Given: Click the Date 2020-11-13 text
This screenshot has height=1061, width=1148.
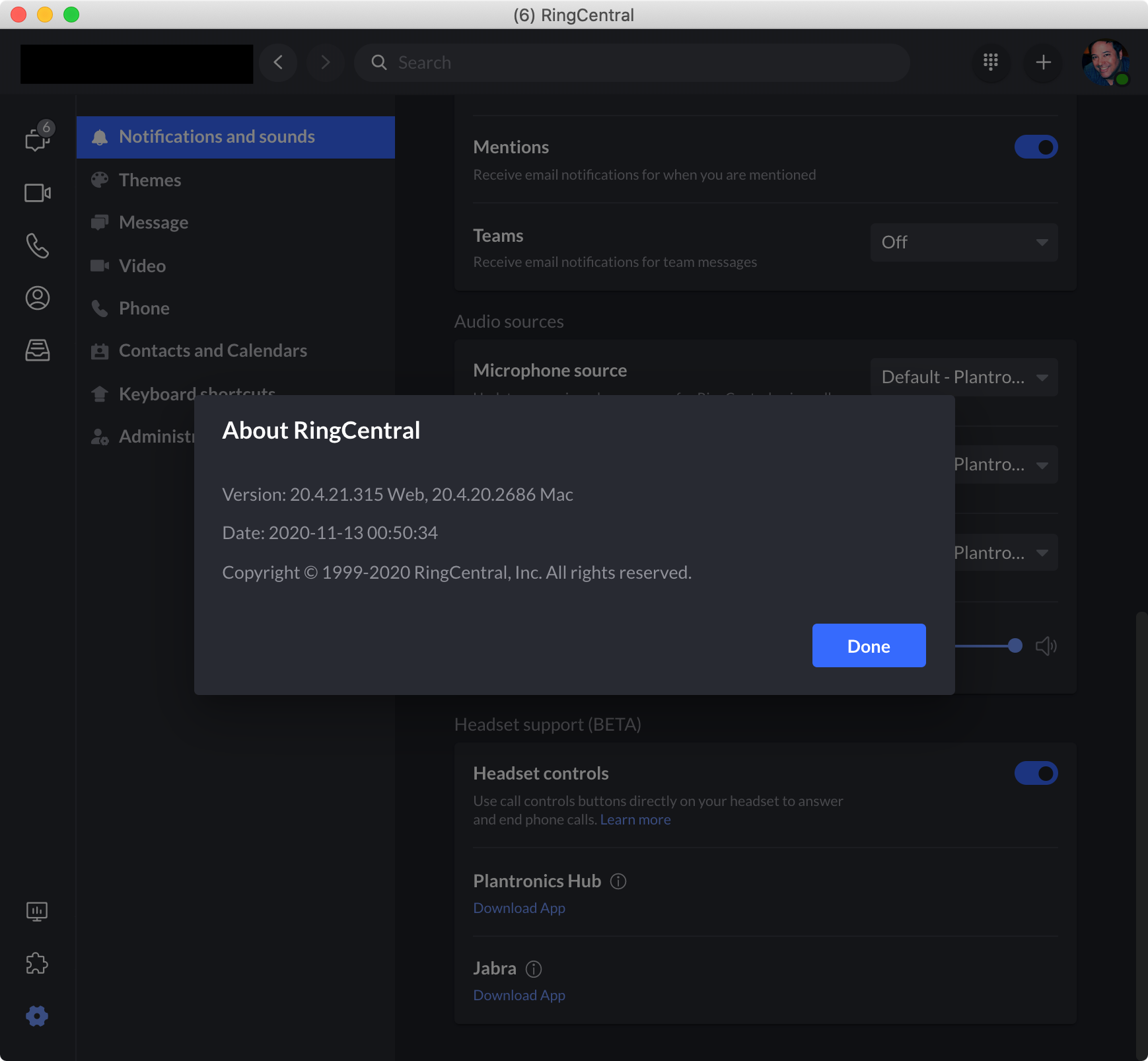Looking at the screenshot, I should 330,533.
